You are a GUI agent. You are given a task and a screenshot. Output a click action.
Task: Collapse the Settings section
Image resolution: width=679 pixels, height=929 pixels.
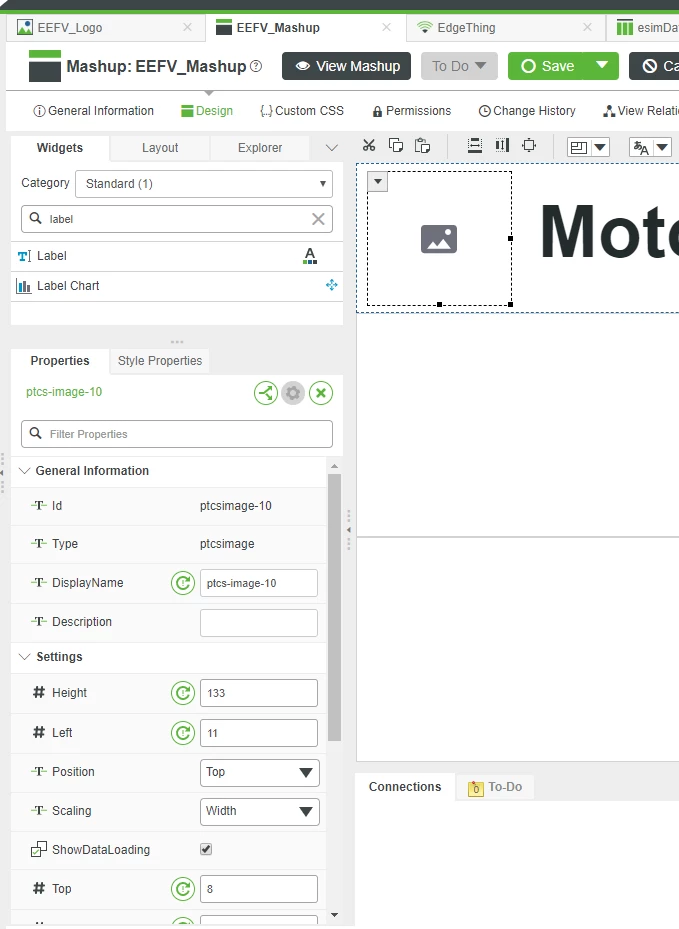pos(24,657)
